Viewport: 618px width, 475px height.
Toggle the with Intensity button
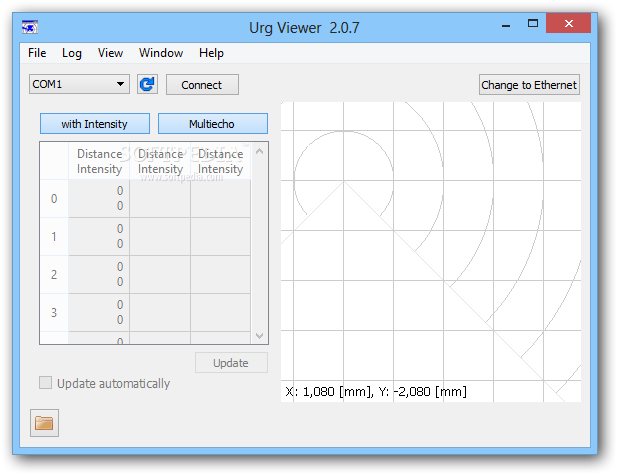(95, 124)
